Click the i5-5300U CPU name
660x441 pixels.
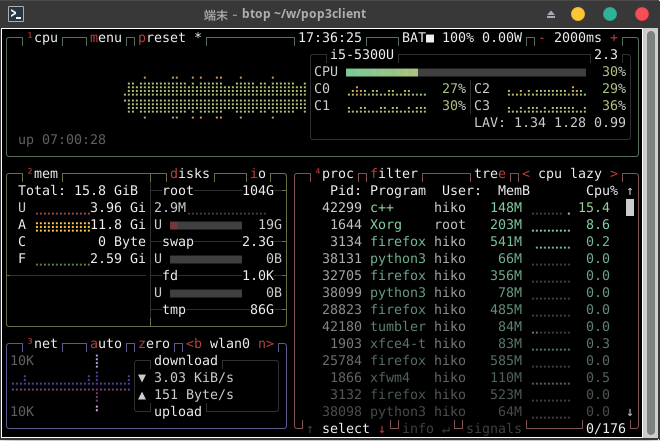pyautogui.click(x=362, y=55)
